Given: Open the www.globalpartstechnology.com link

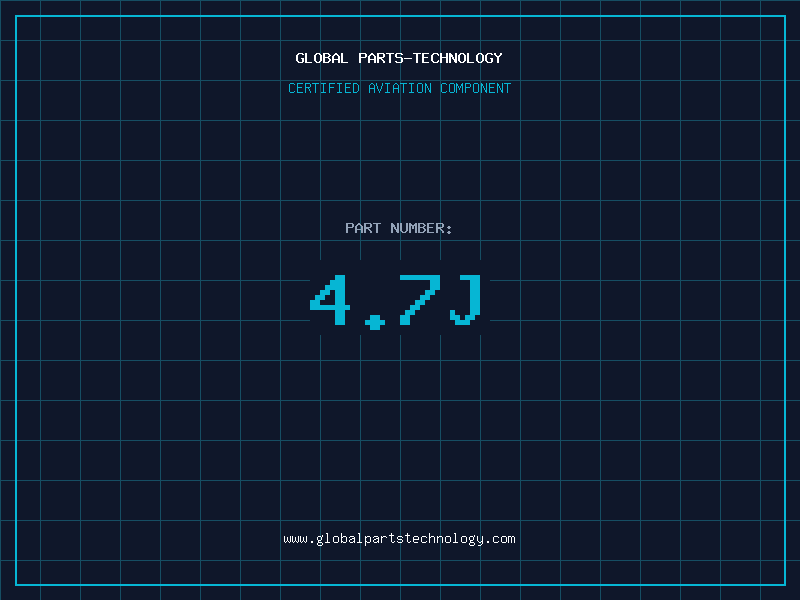Looking at the screenshot, I should (x=399, y=539).
